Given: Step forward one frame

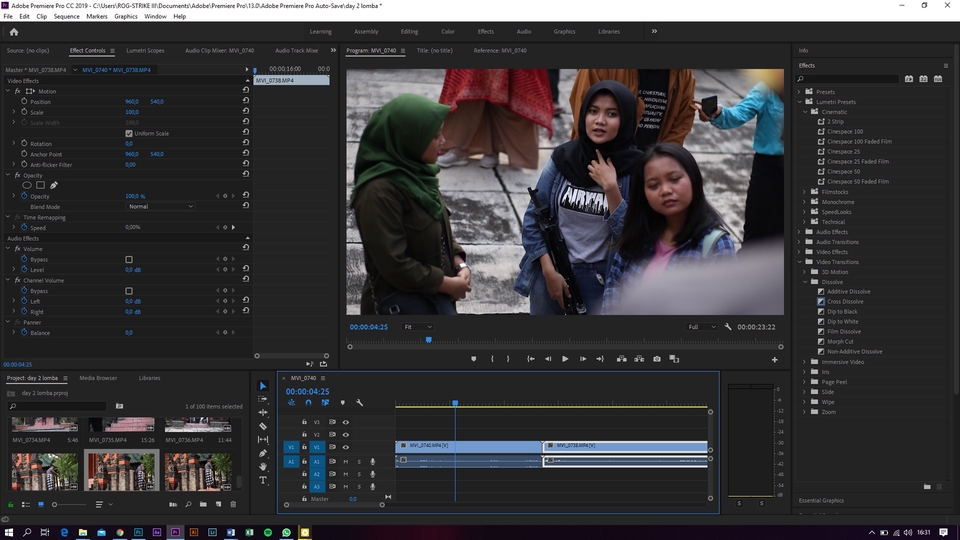Looking at the screenshot, I should [x=583, y=359].
